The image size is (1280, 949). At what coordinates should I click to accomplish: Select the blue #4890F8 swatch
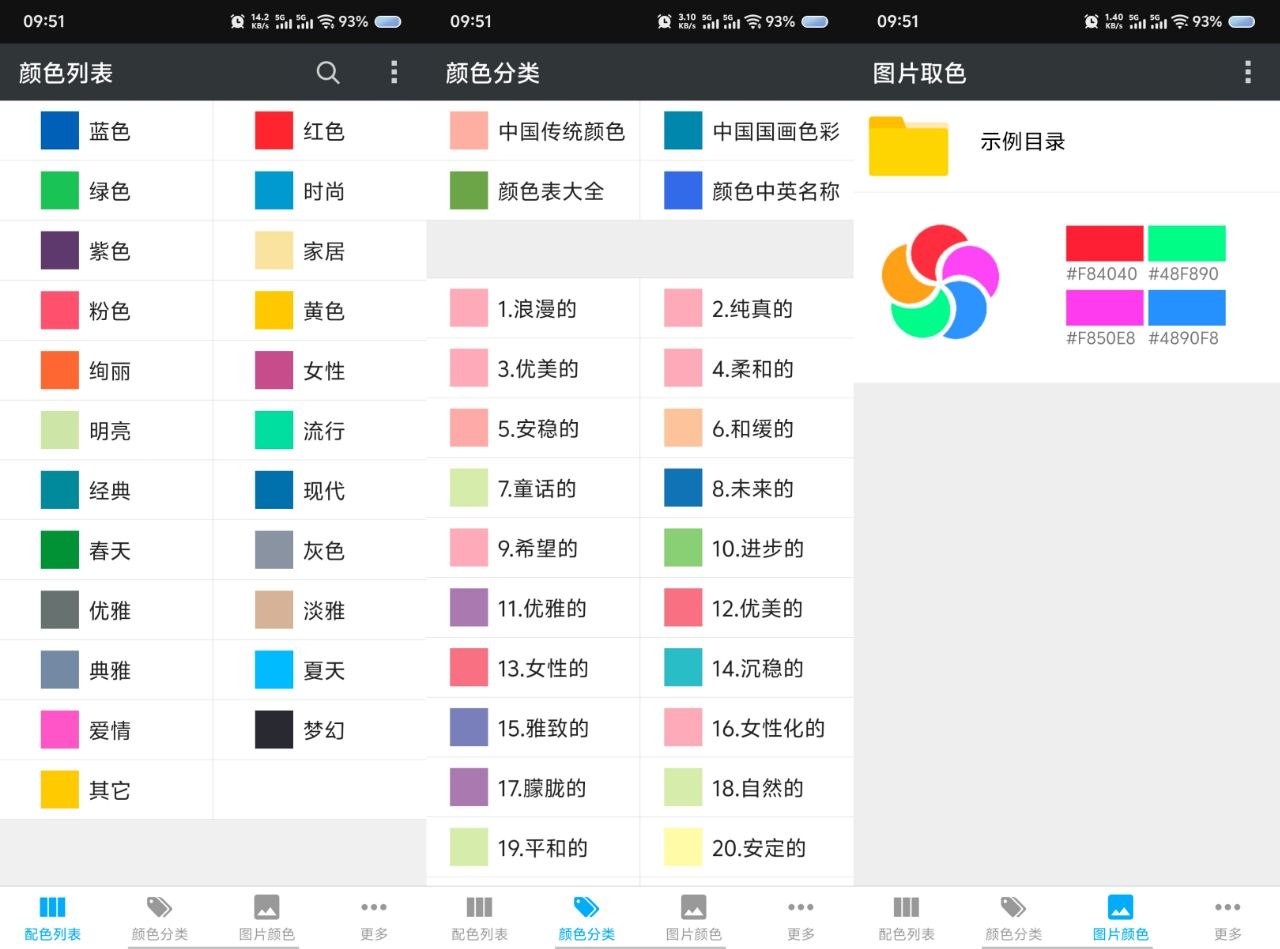1186,308
